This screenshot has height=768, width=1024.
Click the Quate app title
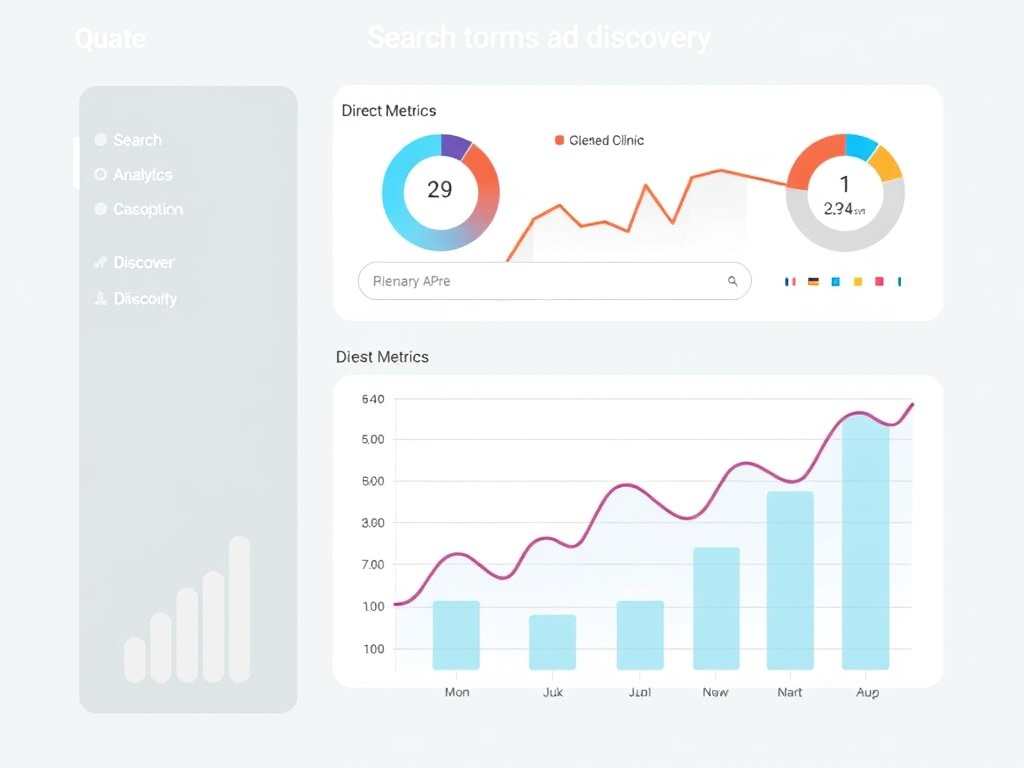[x=110, y=38]
